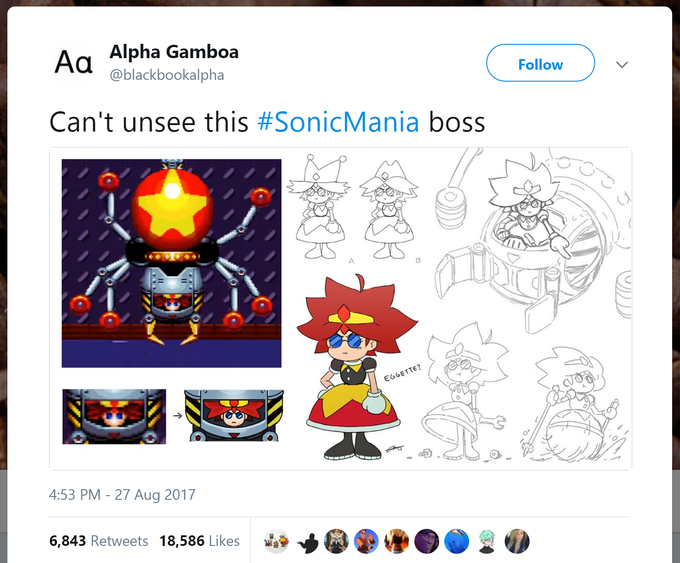Open the blue underwater creature liker avatar

tap(457, 541)
